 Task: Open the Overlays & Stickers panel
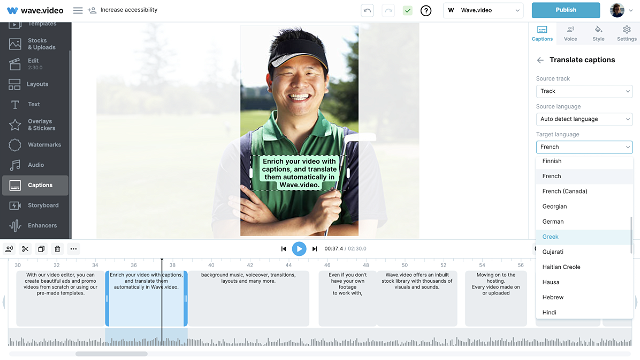click(36, 124)
